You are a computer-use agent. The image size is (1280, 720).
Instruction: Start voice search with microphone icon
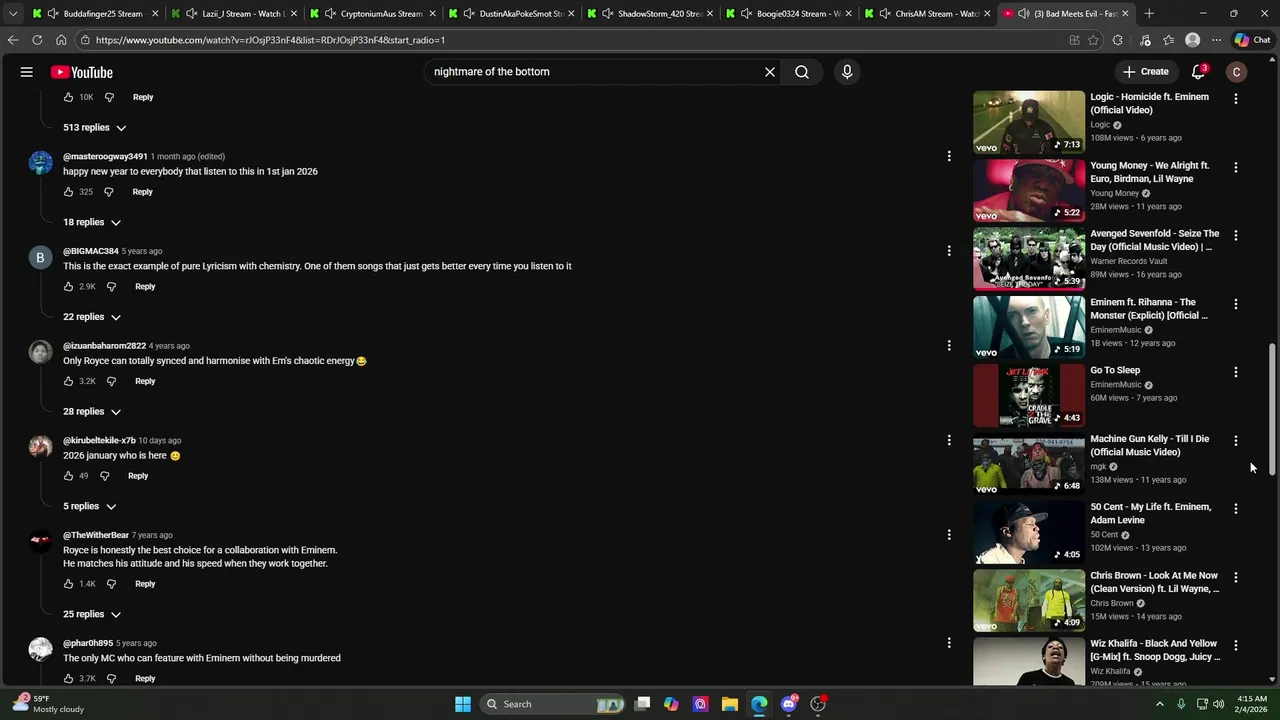[x=847, y=72]
